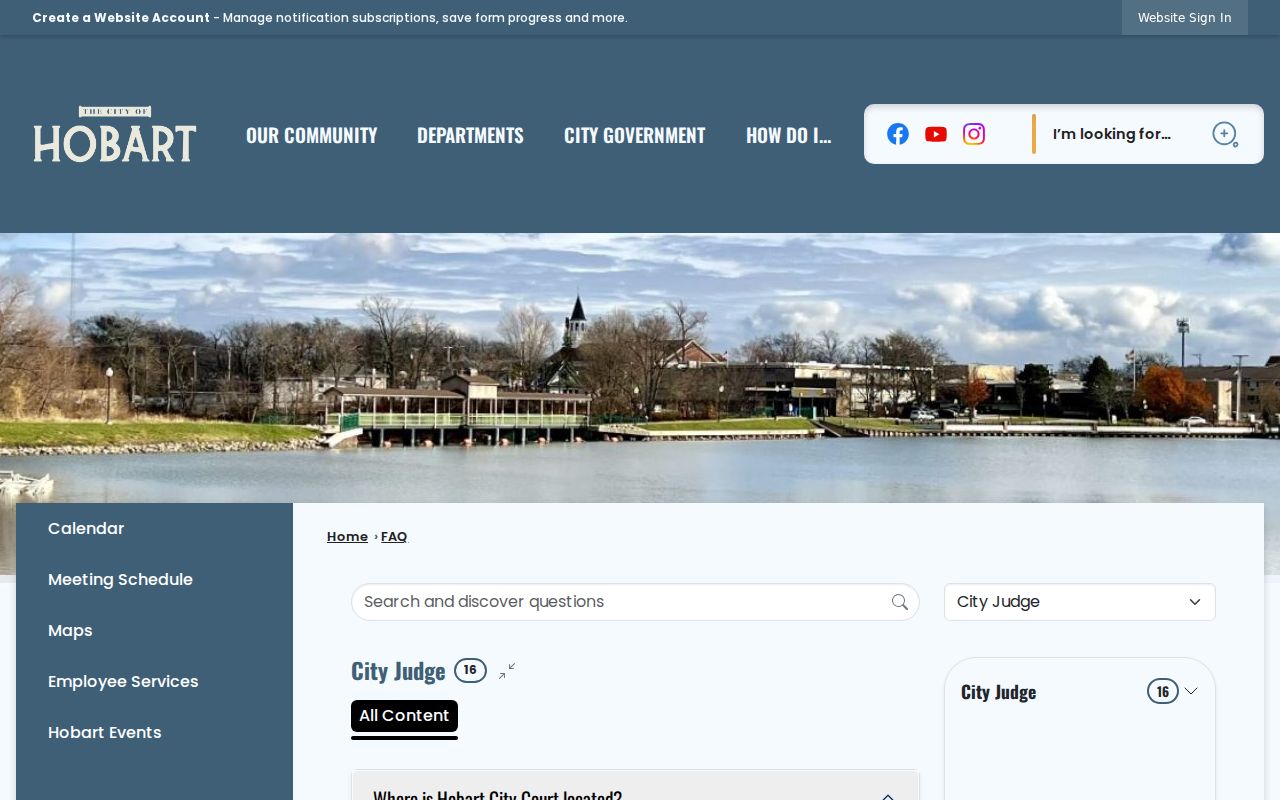Open the City Government menu
Viewport: 1280px width, 800px height.
tap(635, 135)
